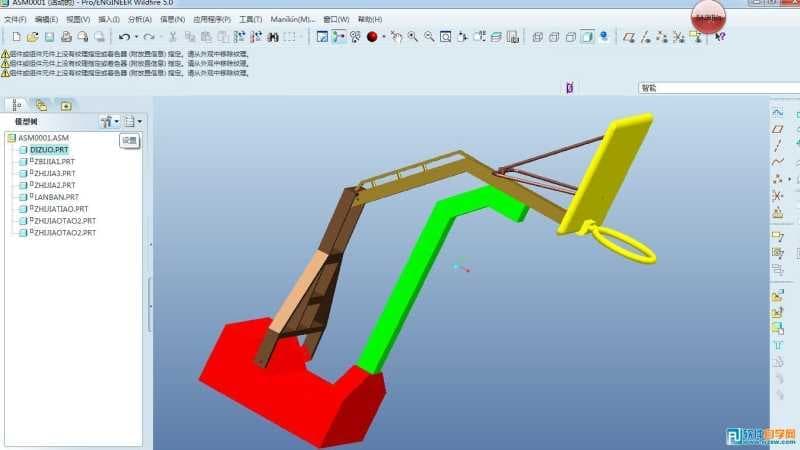Click the Zoom Out magnifier icon
Image resolution: width=800 pixels, height=450 pixels.
coord(429,37)
